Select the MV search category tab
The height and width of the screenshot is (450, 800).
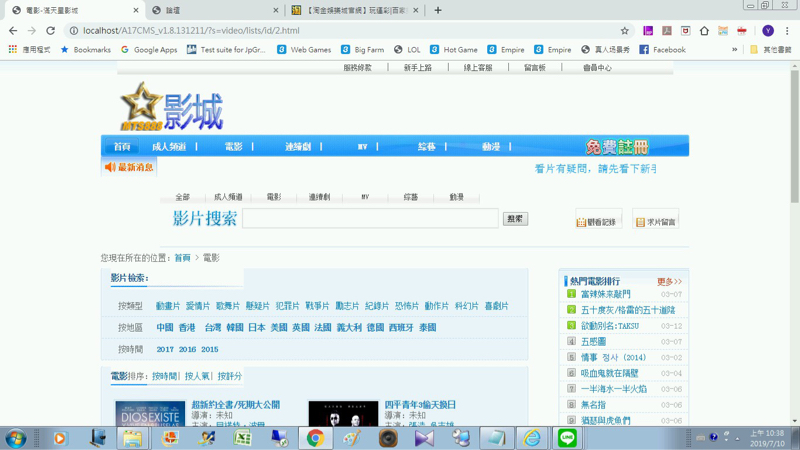point(365,197)
